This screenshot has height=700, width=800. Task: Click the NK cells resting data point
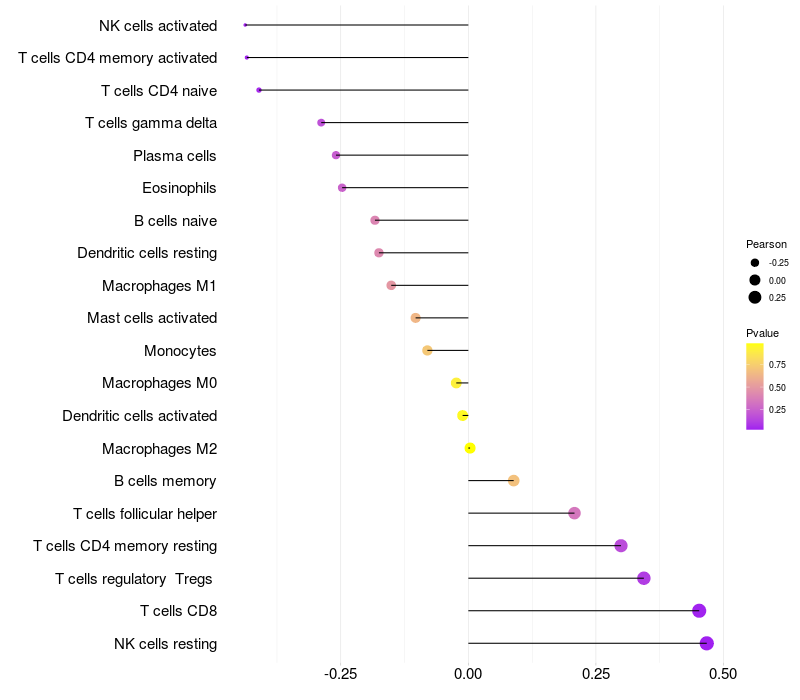pos(706,643)
